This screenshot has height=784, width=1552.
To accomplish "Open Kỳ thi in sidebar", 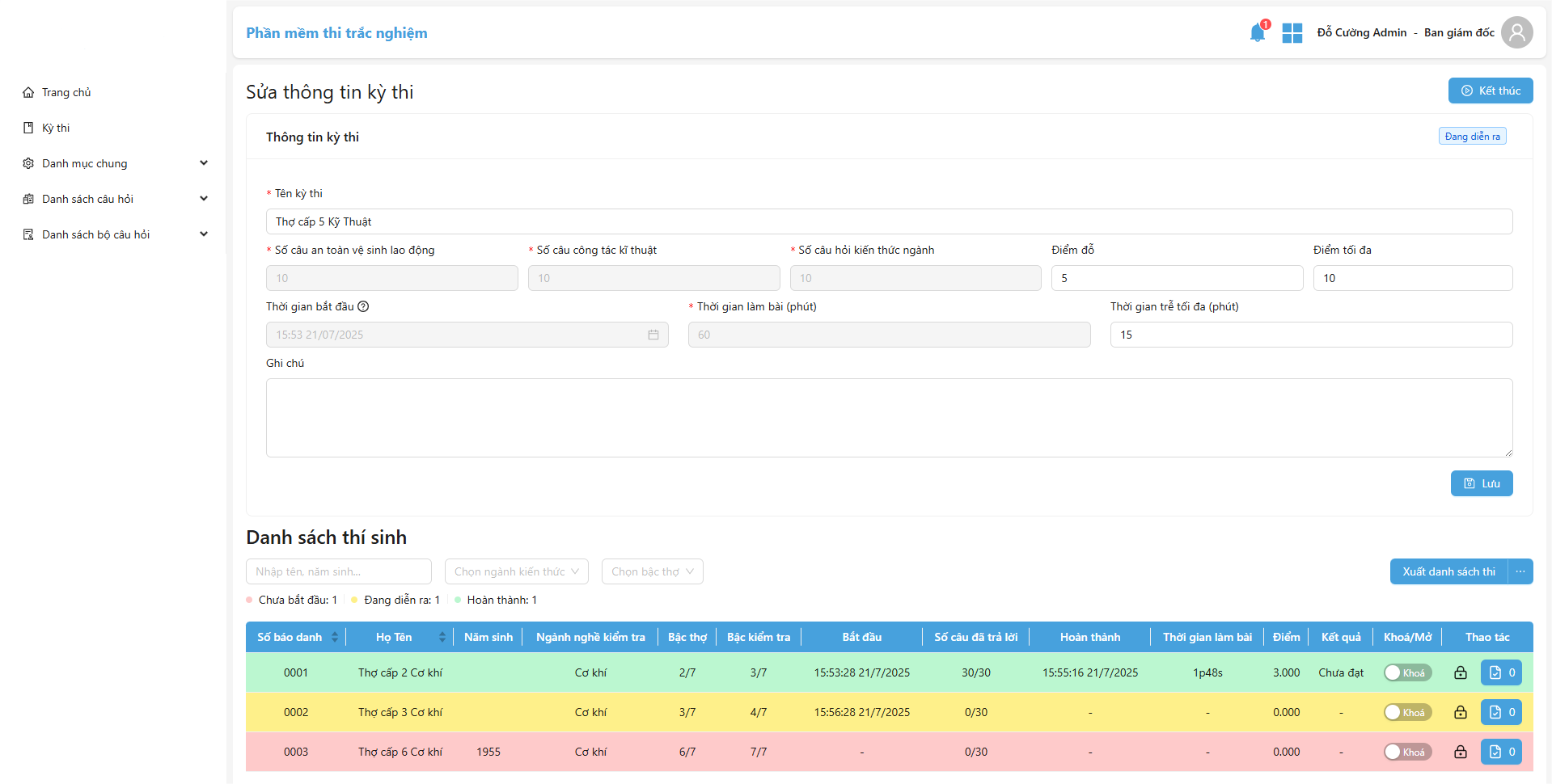I will tap(56, 128).
